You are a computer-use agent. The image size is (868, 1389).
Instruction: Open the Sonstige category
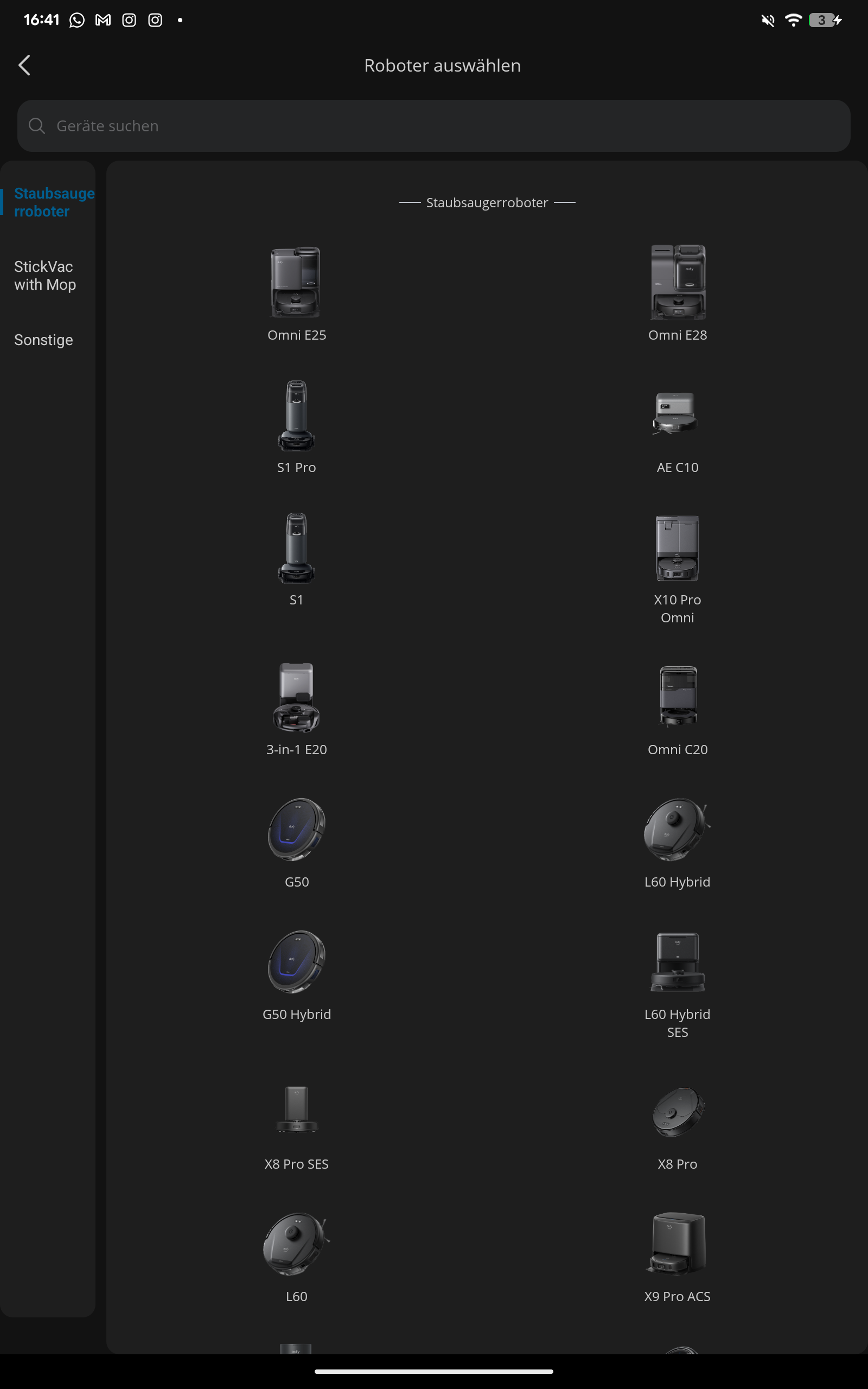[x=43, y=340]
